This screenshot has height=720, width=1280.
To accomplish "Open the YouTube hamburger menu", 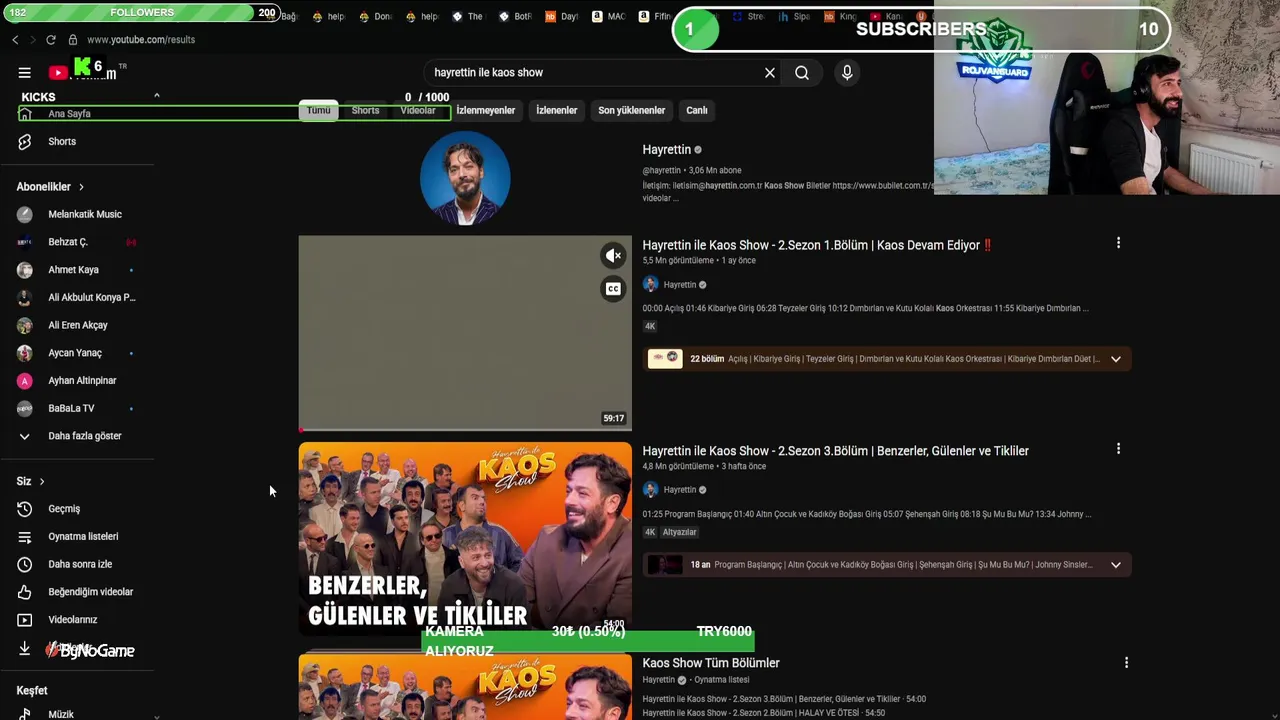I will point(24,72).
